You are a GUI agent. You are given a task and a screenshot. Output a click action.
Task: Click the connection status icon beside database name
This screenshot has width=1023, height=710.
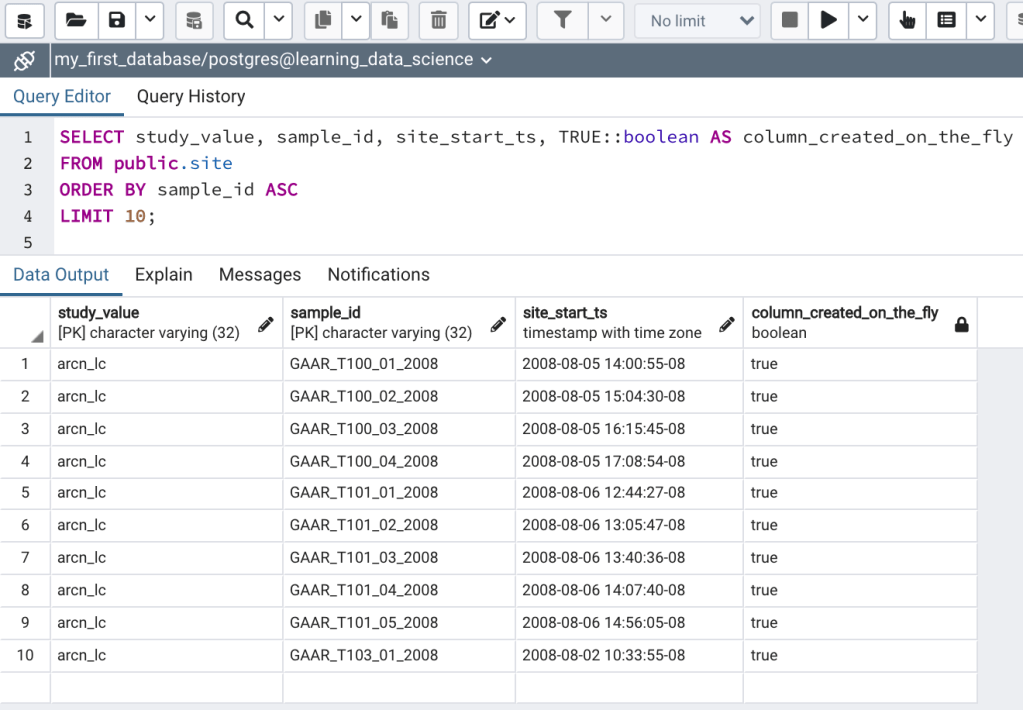[24, 61]
